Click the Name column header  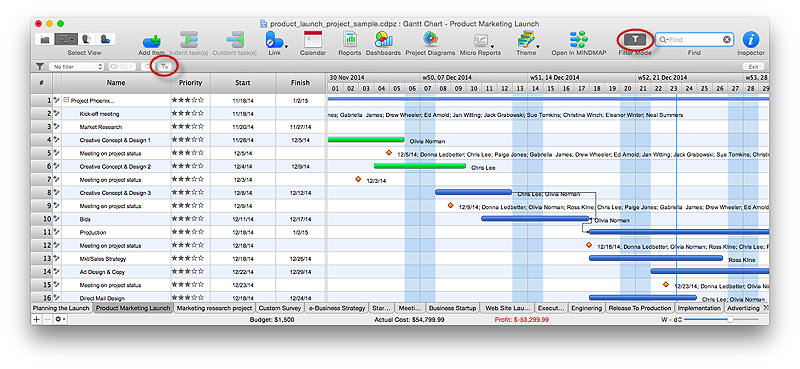(x=116, y=83)
